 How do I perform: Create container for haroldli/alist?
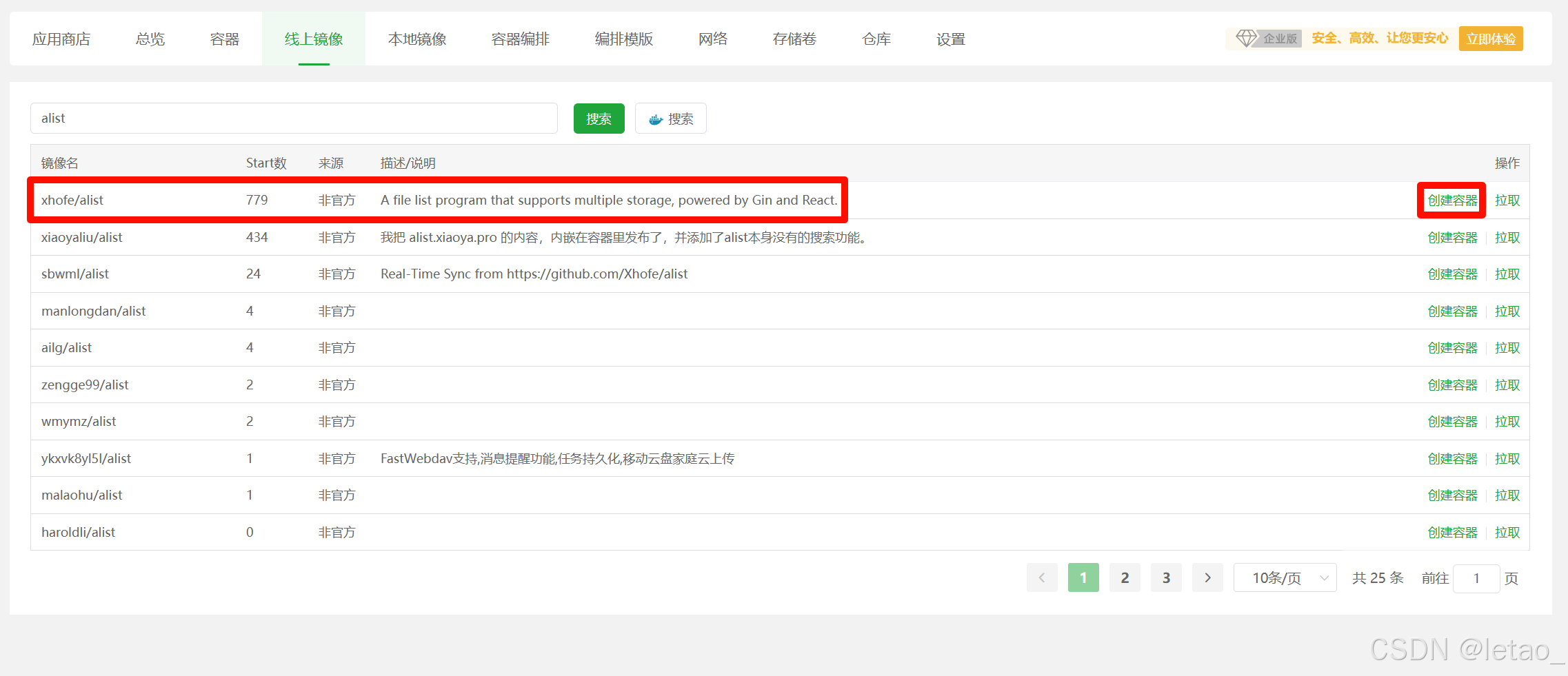pos(1452,533)
